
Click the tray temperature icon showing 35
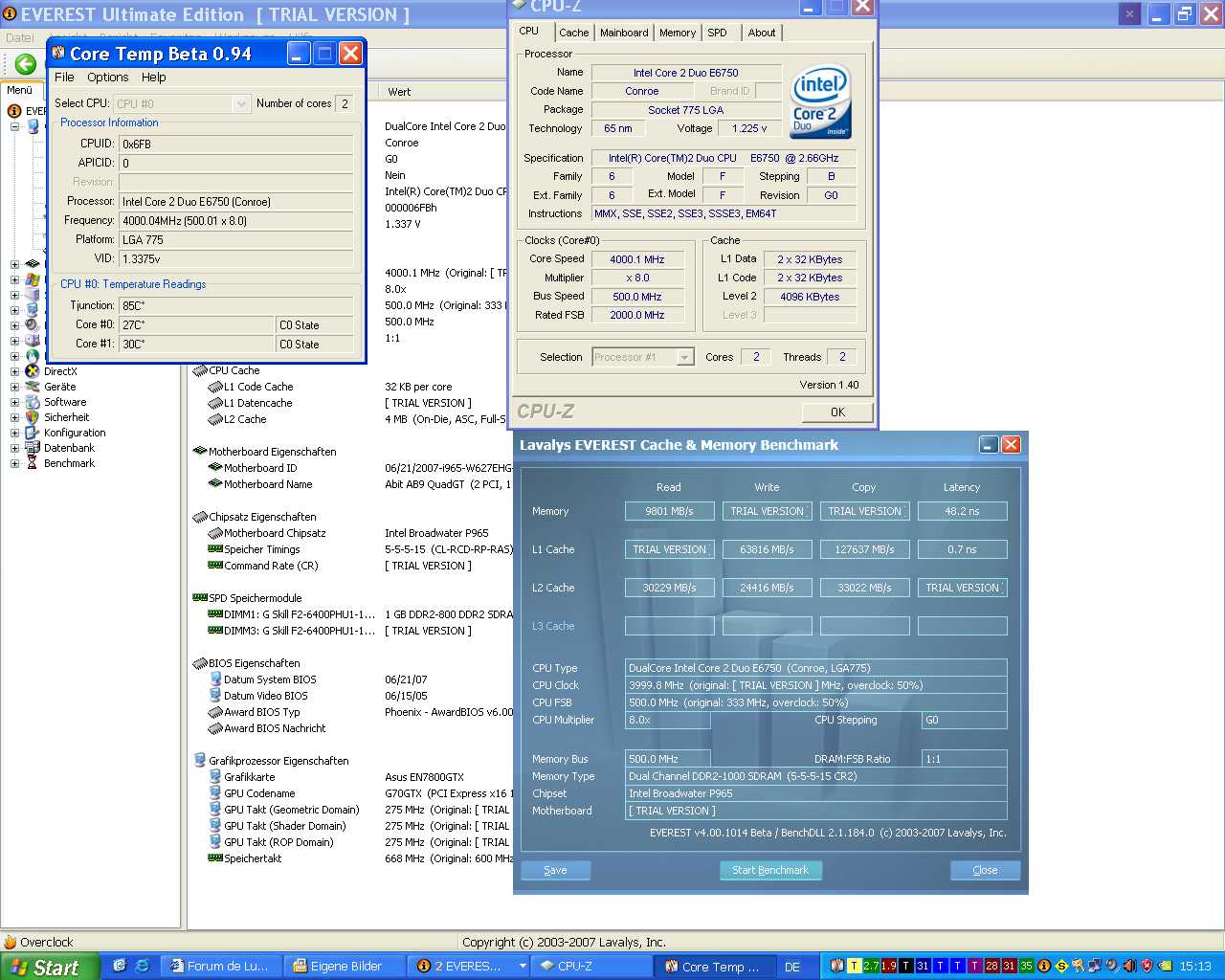[1026, 966]
